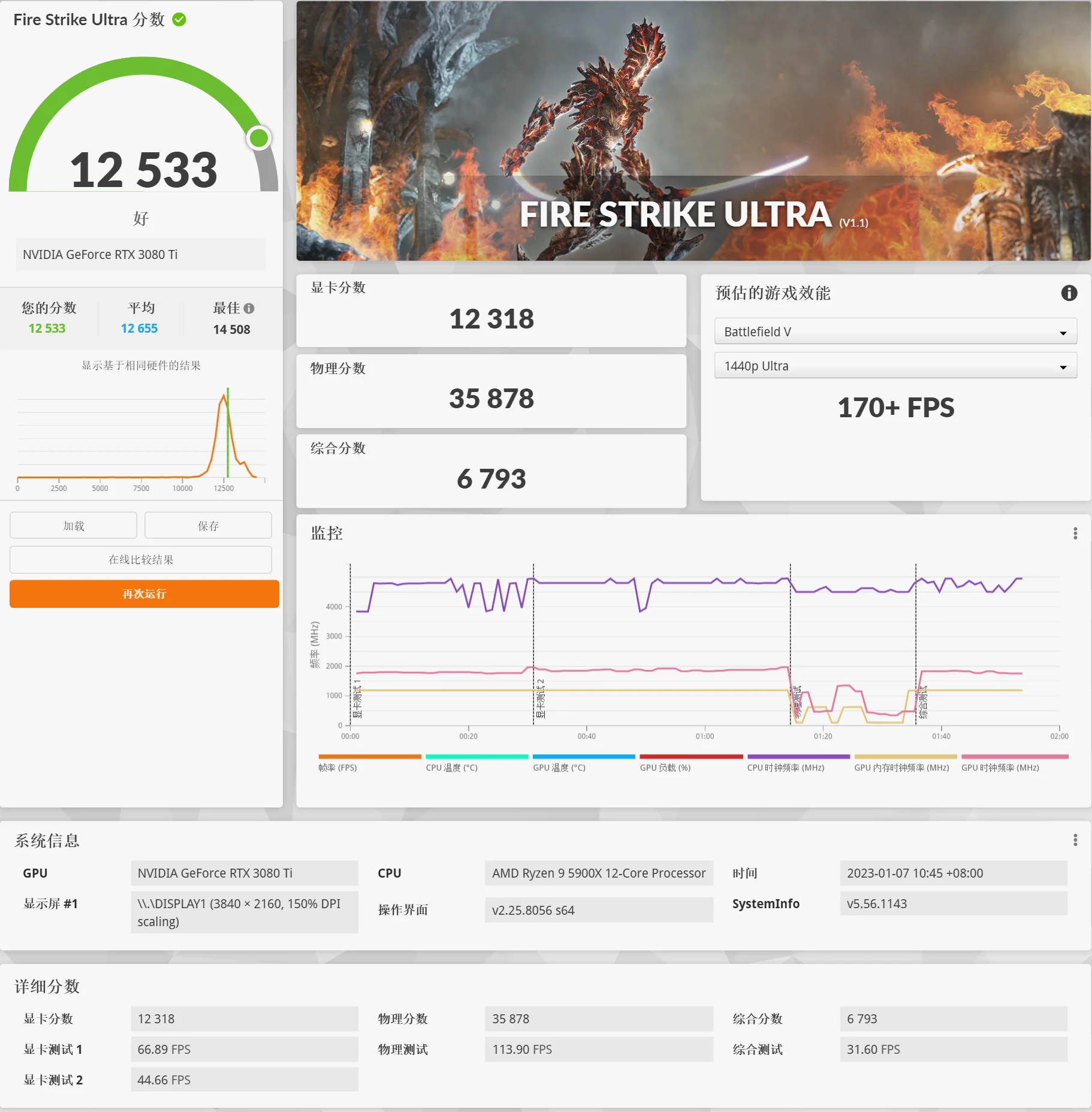The width and height of the screenshot is (1092, 1112).
Task: Click the 保存 (save) button
Action: click(x=208, y=526)
